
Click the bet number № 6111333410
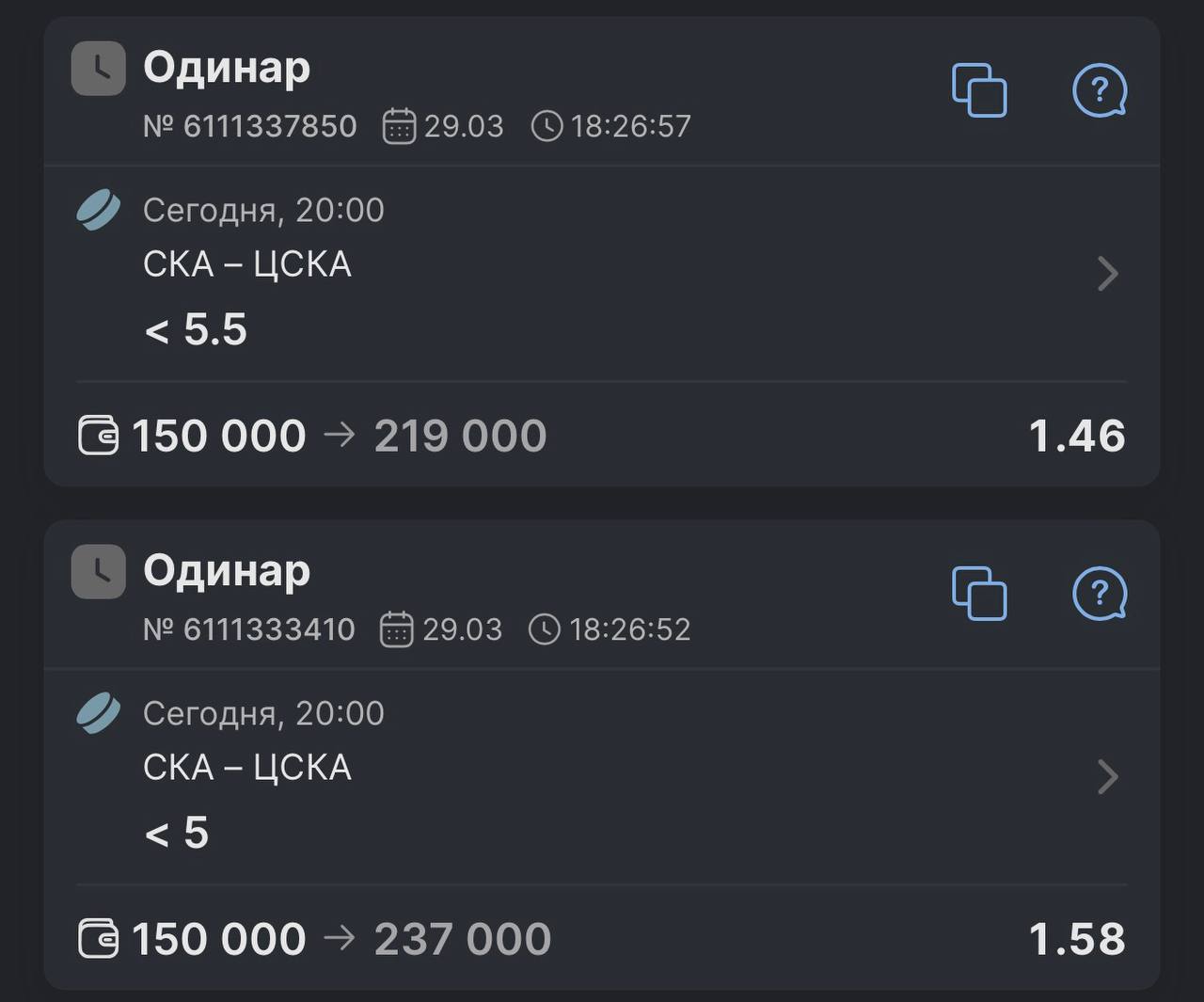249,629
